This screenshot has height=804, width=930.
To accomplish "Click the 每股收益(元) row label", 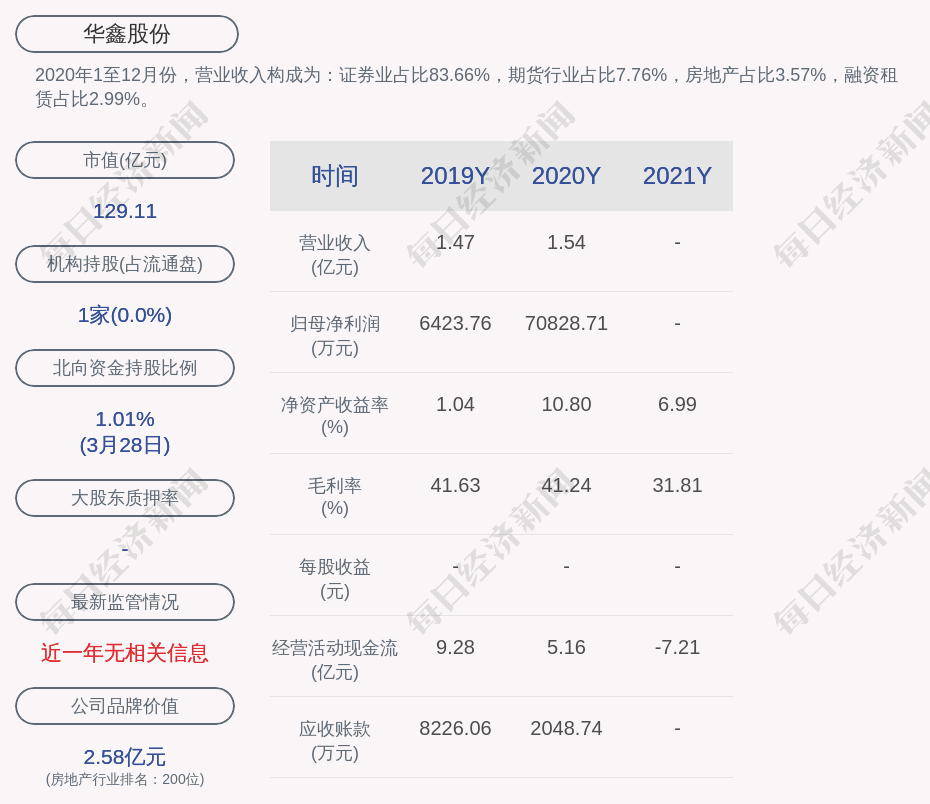I will click(335, 579).
